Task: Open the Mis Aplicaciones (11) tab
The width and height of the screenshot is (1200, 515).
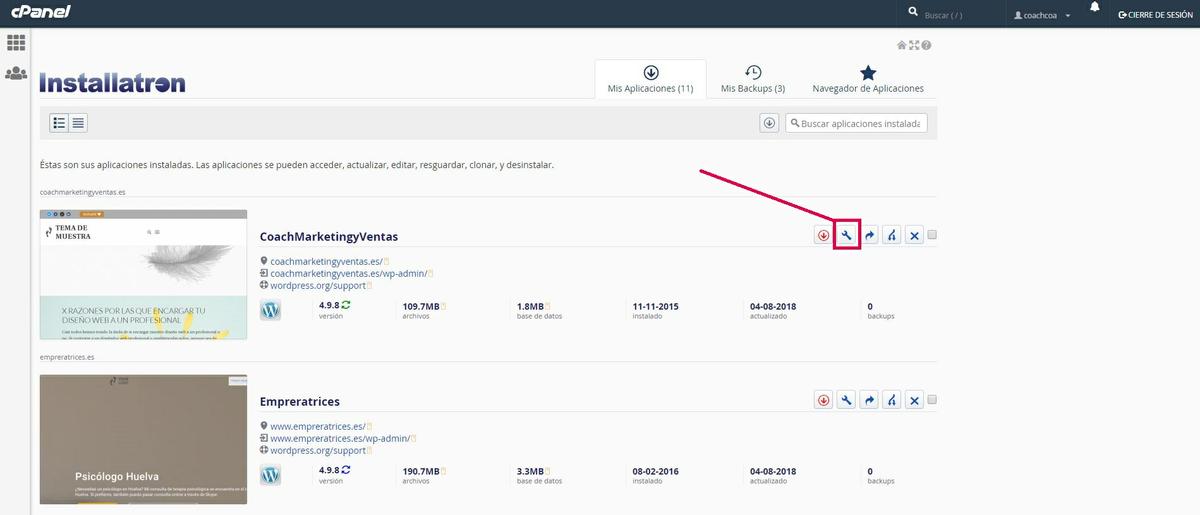Action: [650, 80]
